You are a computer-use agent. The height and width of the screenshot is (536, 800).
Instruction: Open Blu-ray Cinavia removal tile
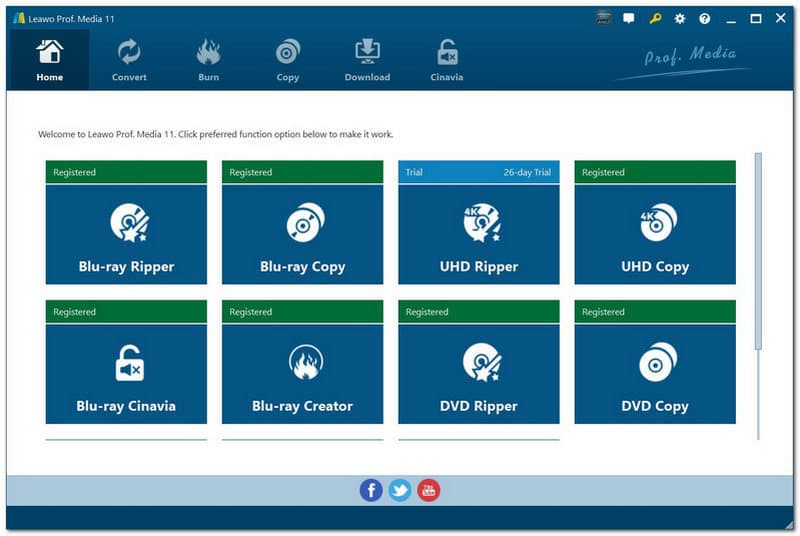[x=126, y=373]
